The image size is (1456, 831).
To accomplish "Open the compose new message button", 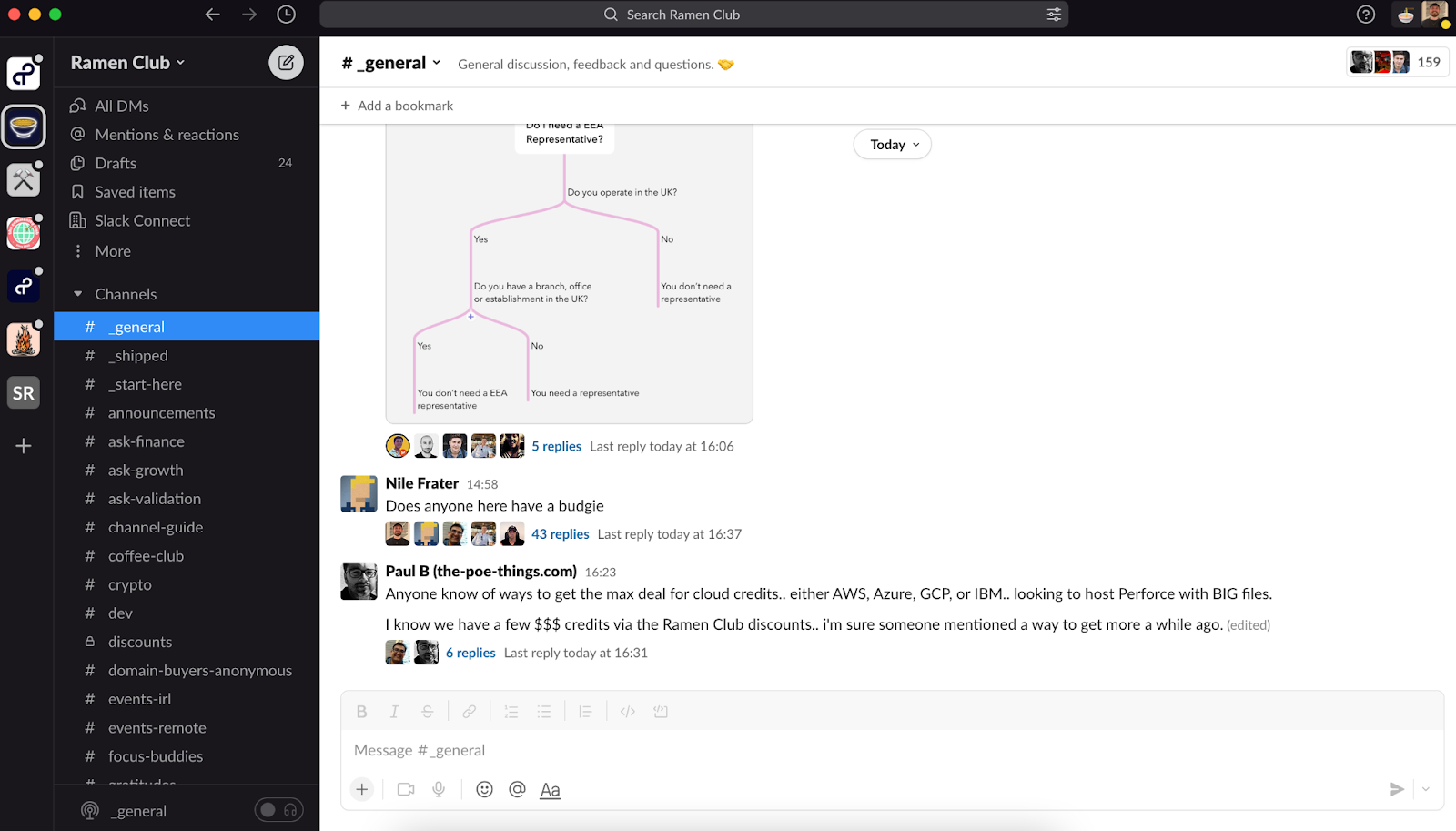I will coord(286,63).
